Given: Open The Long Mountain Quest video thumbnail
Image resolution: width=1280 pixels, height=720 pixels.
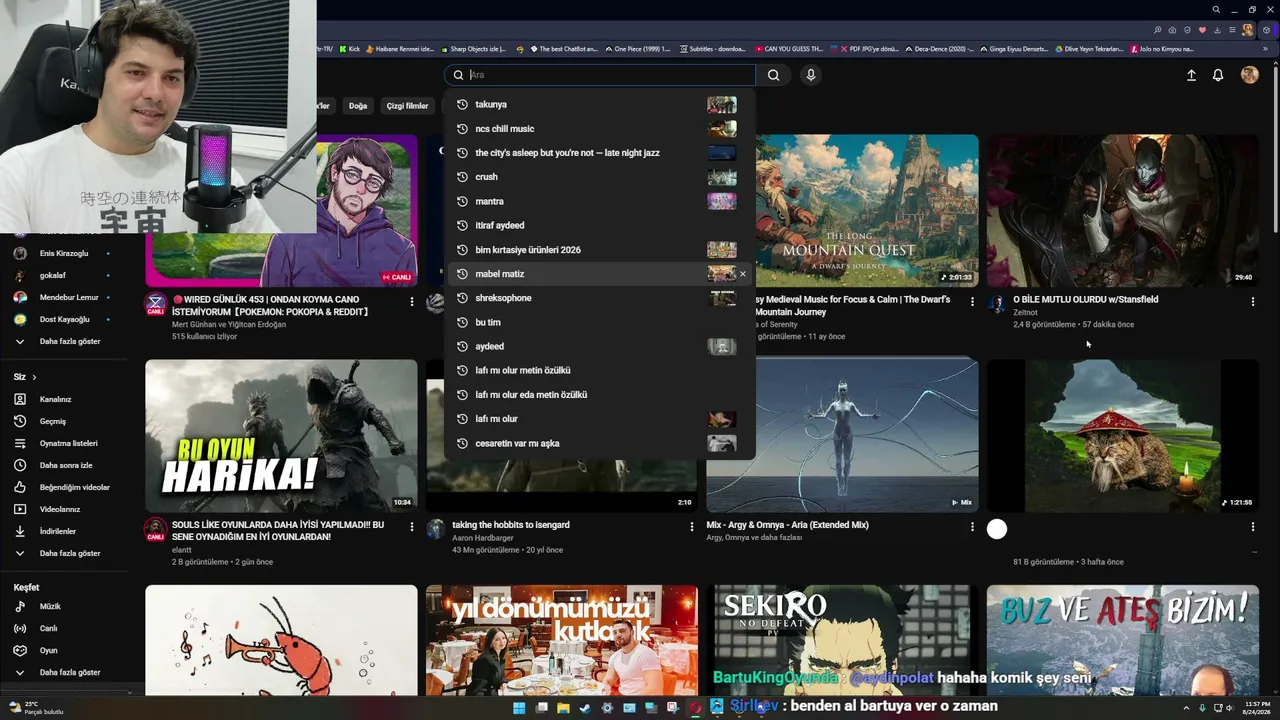Looking at the screenshot, I should 868,210.
